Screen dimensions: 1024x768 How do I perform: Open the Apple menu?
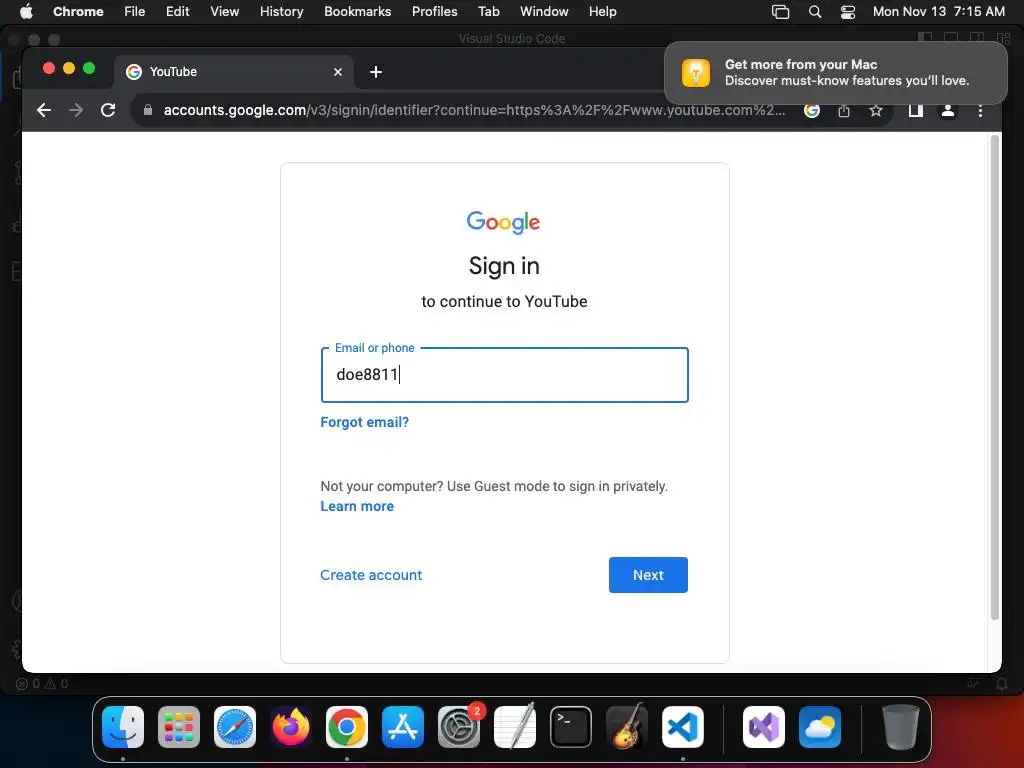coord(26,11)
